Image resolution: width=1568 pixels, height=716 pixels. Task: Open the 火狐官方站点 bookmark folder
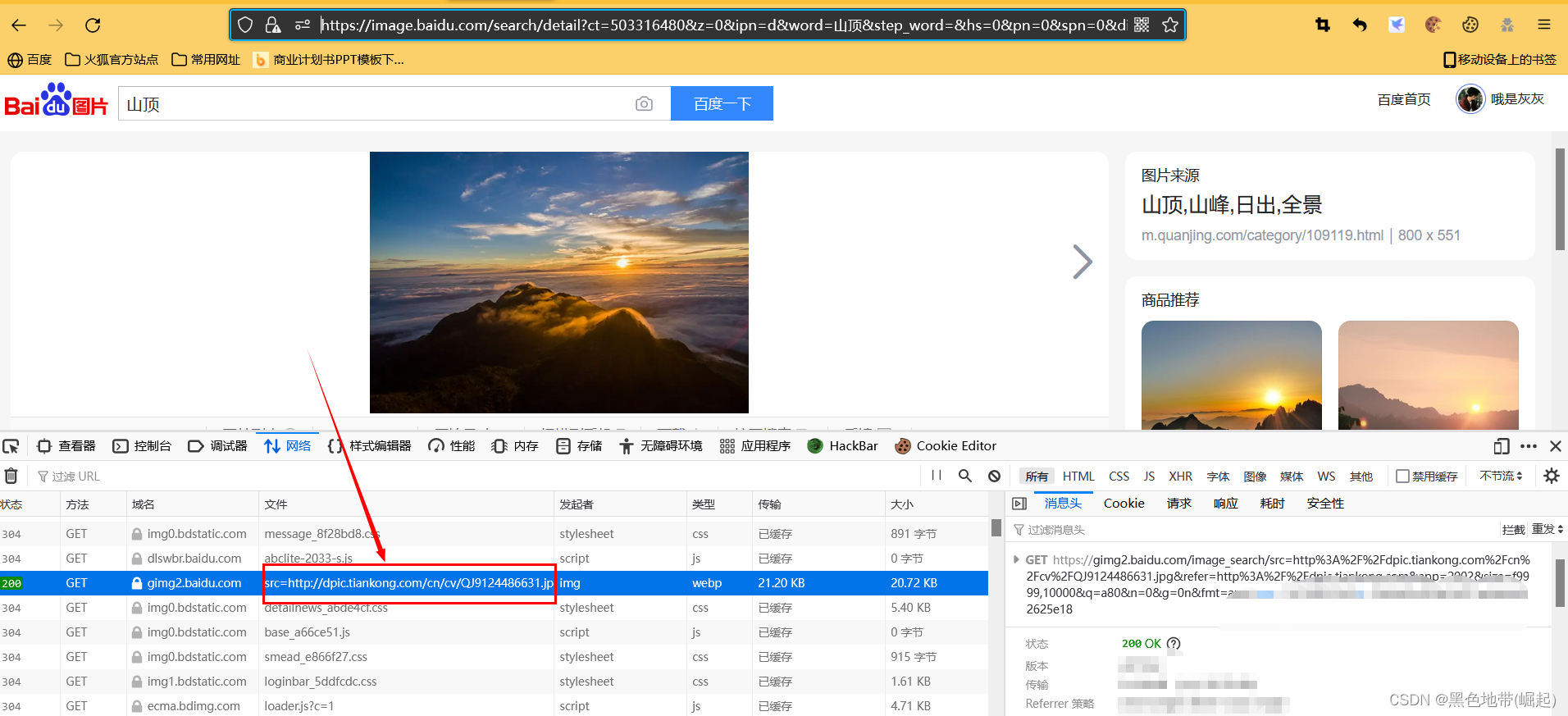click(x=112, y=60)
